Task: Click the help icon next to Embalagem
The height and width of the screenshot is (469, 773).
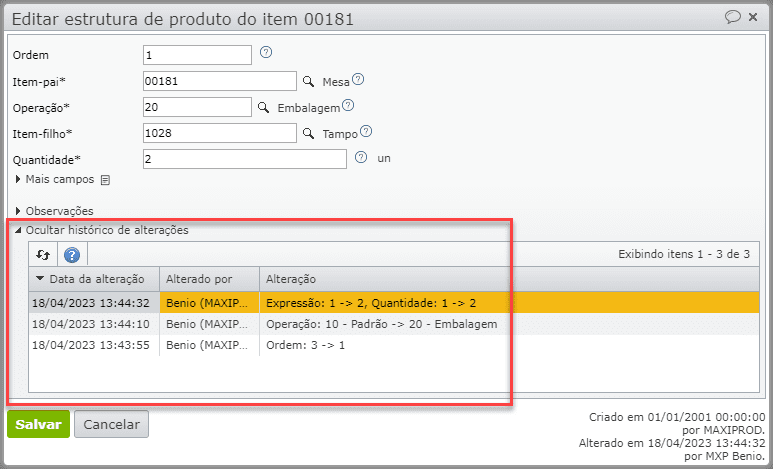Action: 349,105
